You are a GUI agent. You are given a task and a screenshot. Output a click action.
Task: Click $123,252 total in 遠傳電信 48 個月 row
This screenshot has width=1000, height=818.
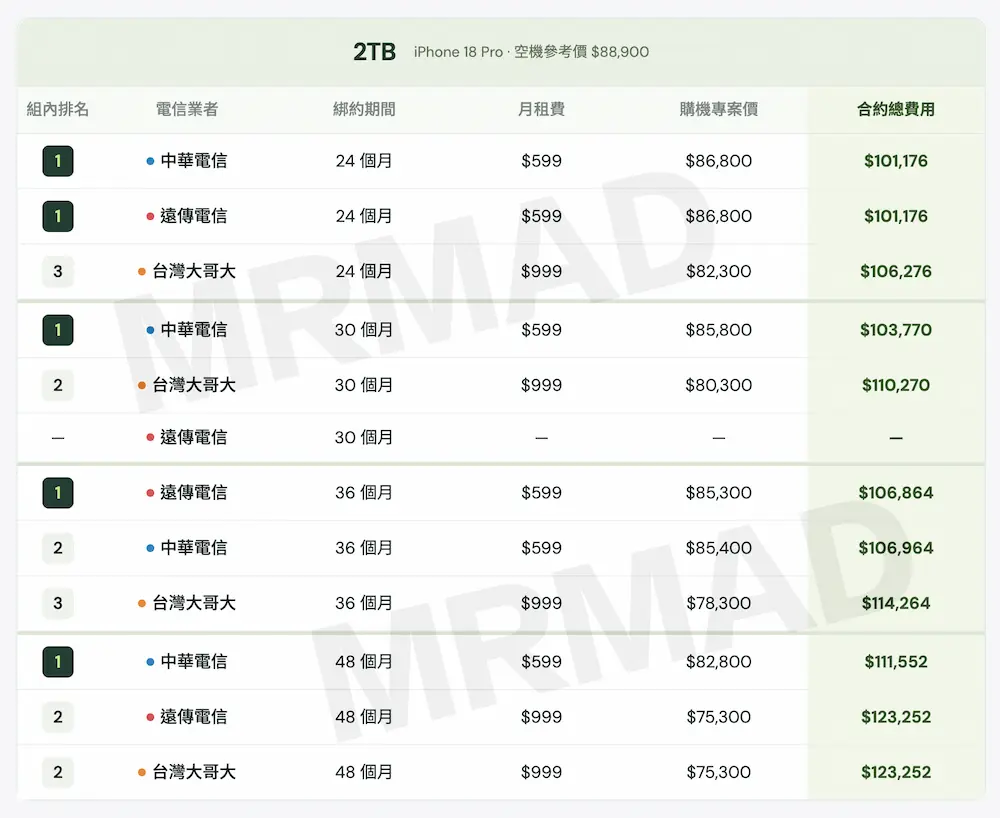(896, 717)
